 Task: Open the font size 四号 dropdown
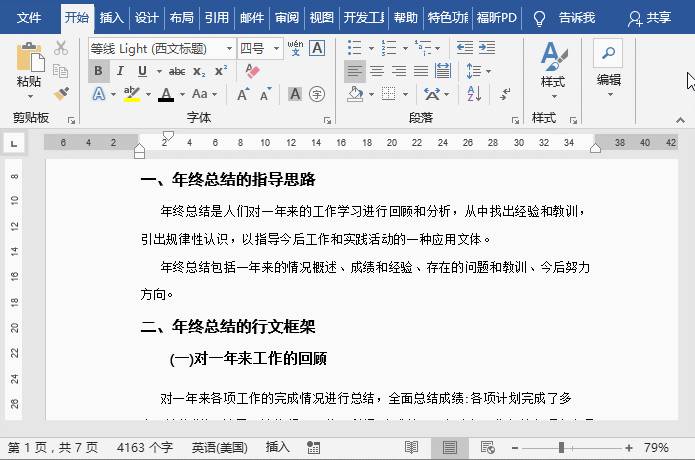click(x=274, y=48)
